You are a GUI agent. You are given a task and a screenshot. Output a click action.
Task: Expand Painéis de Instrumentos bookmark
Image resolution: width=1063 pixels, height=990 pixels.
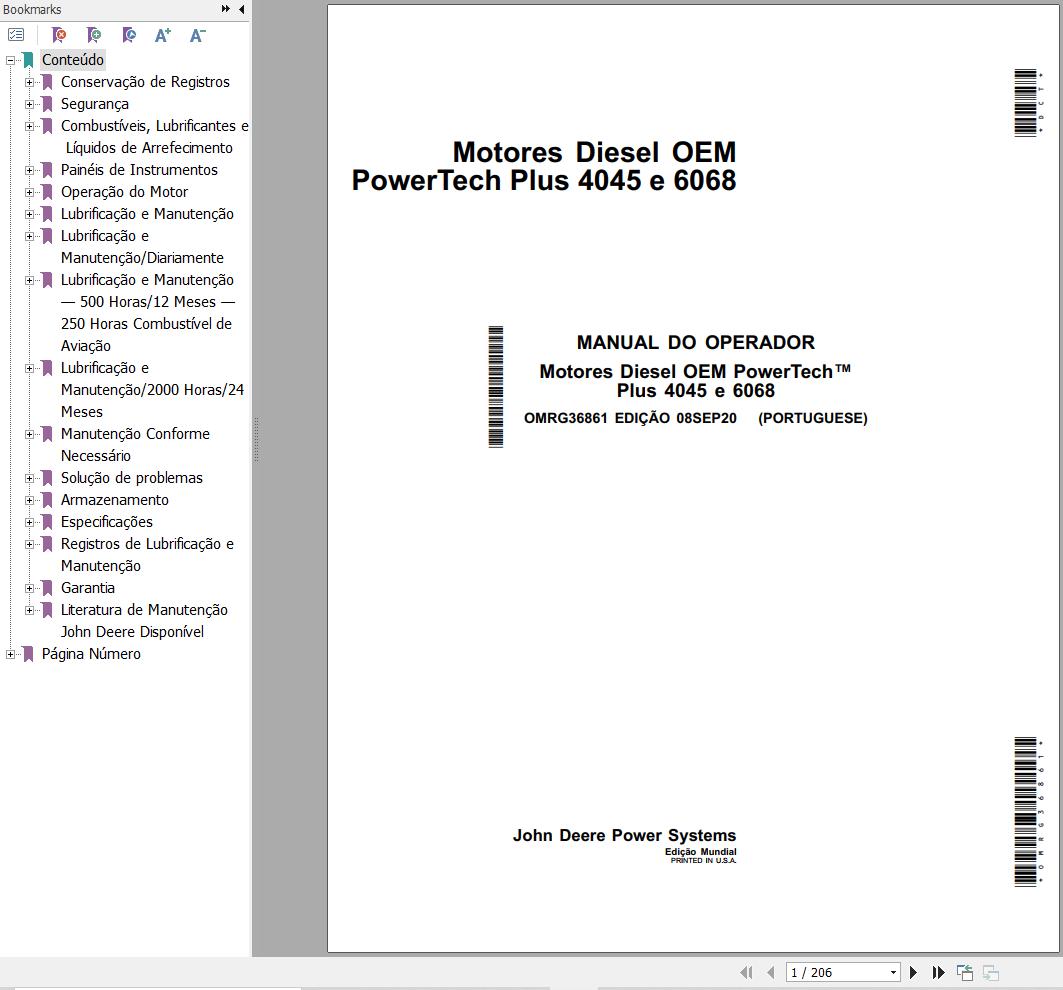click(29, 170)
